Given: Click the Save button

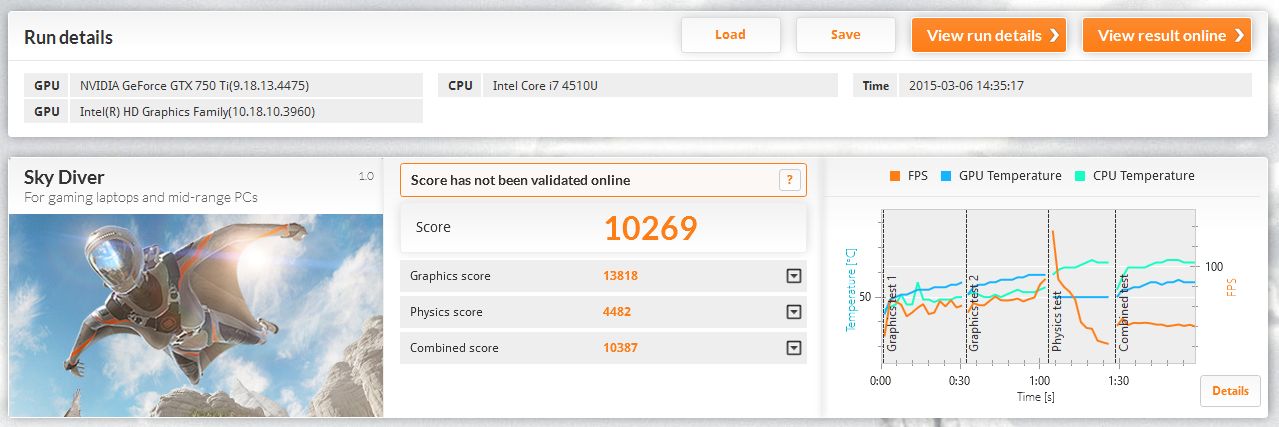Looking at the screenshot, I should tap(845, 35).
